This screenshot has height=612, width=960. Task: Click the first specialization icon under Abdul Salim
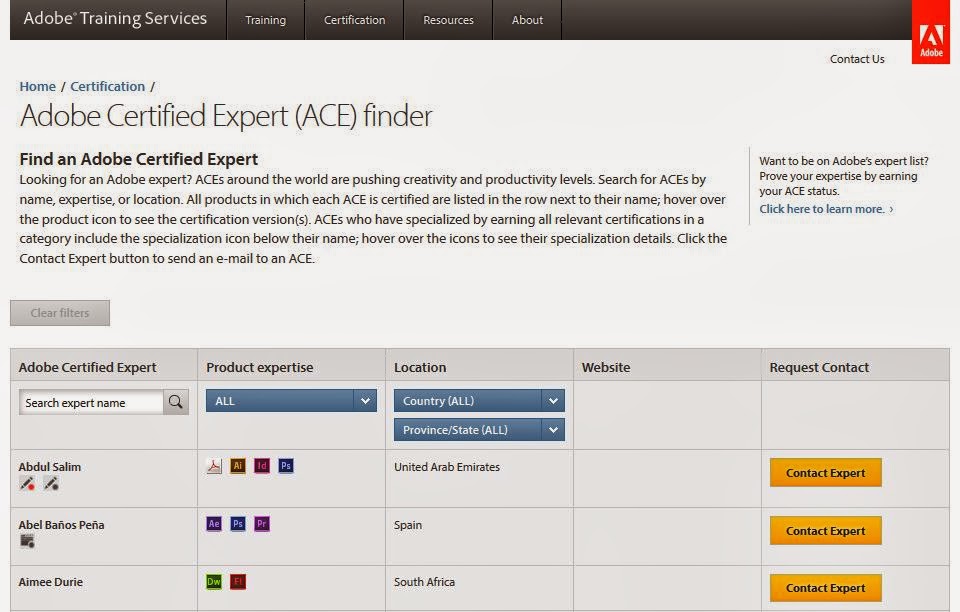click(x=25, y=484)
